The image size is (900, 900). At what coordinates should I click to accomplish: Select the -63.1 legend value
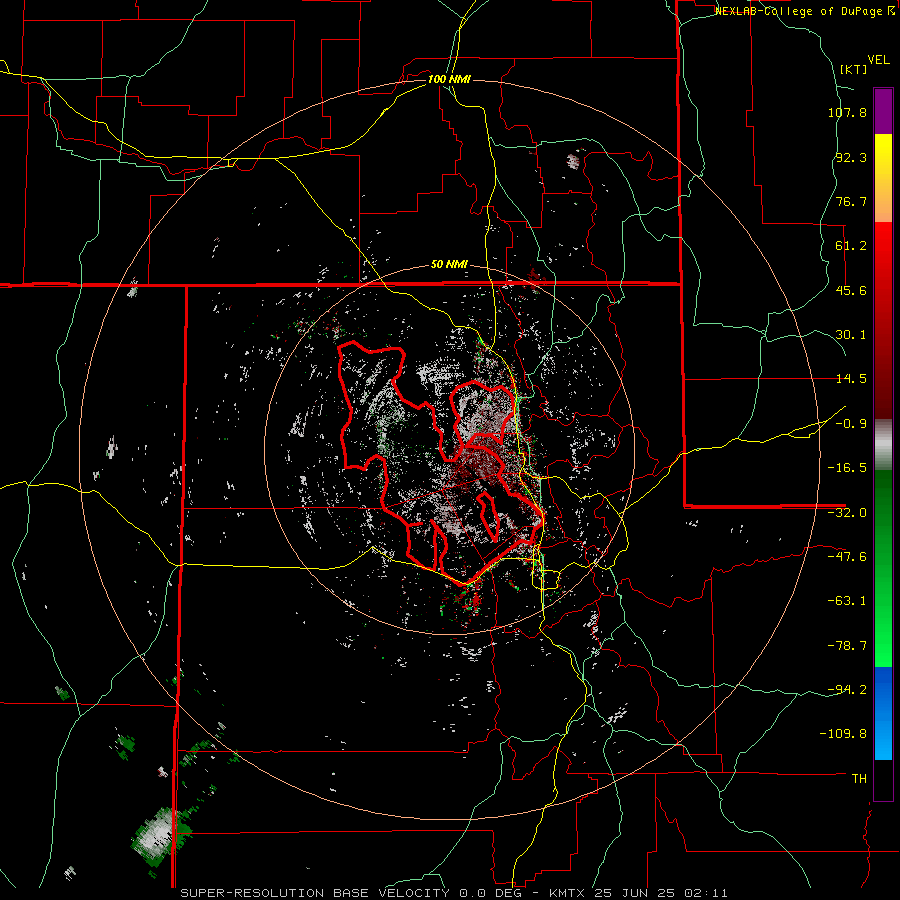[x=847, y=601]
